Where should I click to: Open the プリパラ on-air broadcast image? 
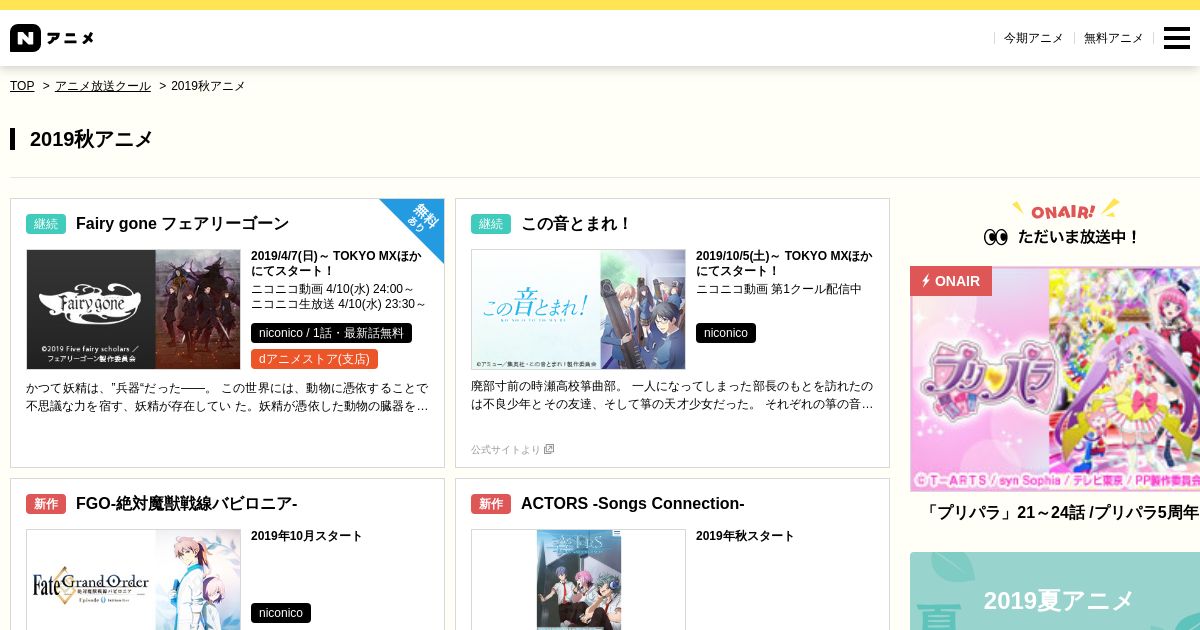(1055, 379)
